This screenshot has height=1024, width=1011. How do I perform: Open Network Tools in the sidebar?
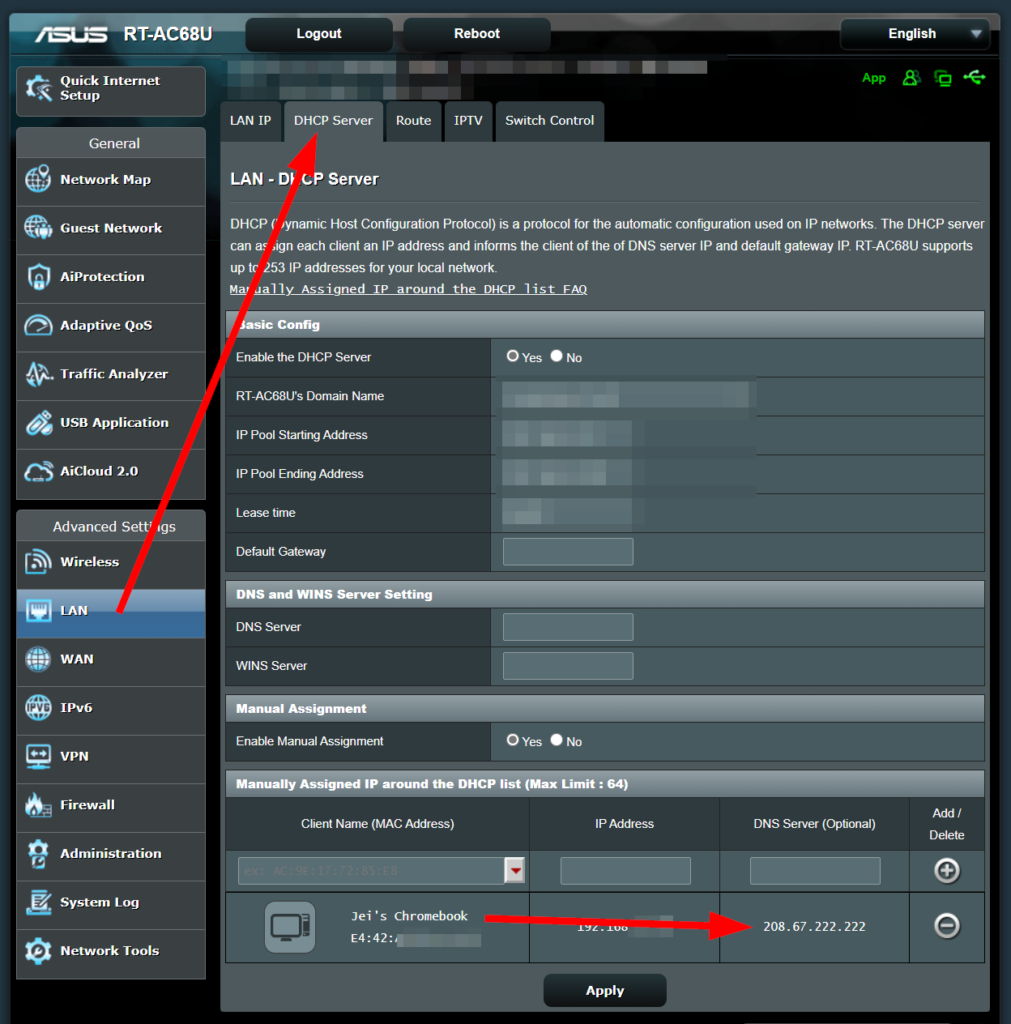pos(111,952)
